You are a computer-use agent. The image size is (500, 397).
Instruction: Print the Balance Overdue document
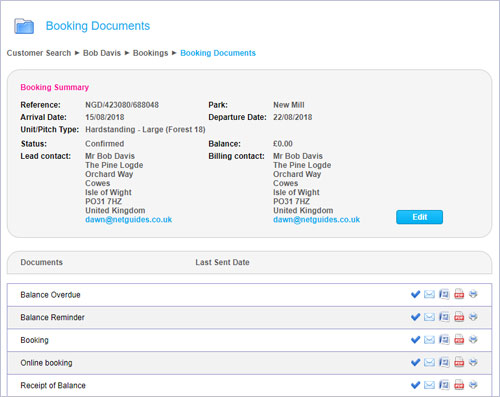click(473, 294)
